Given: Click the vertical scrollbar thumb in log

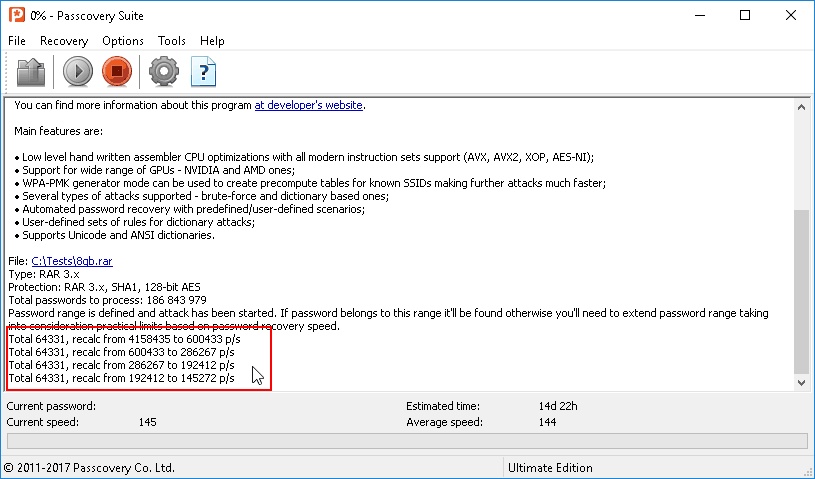Looking at the screenshot, I should [801, 291].
